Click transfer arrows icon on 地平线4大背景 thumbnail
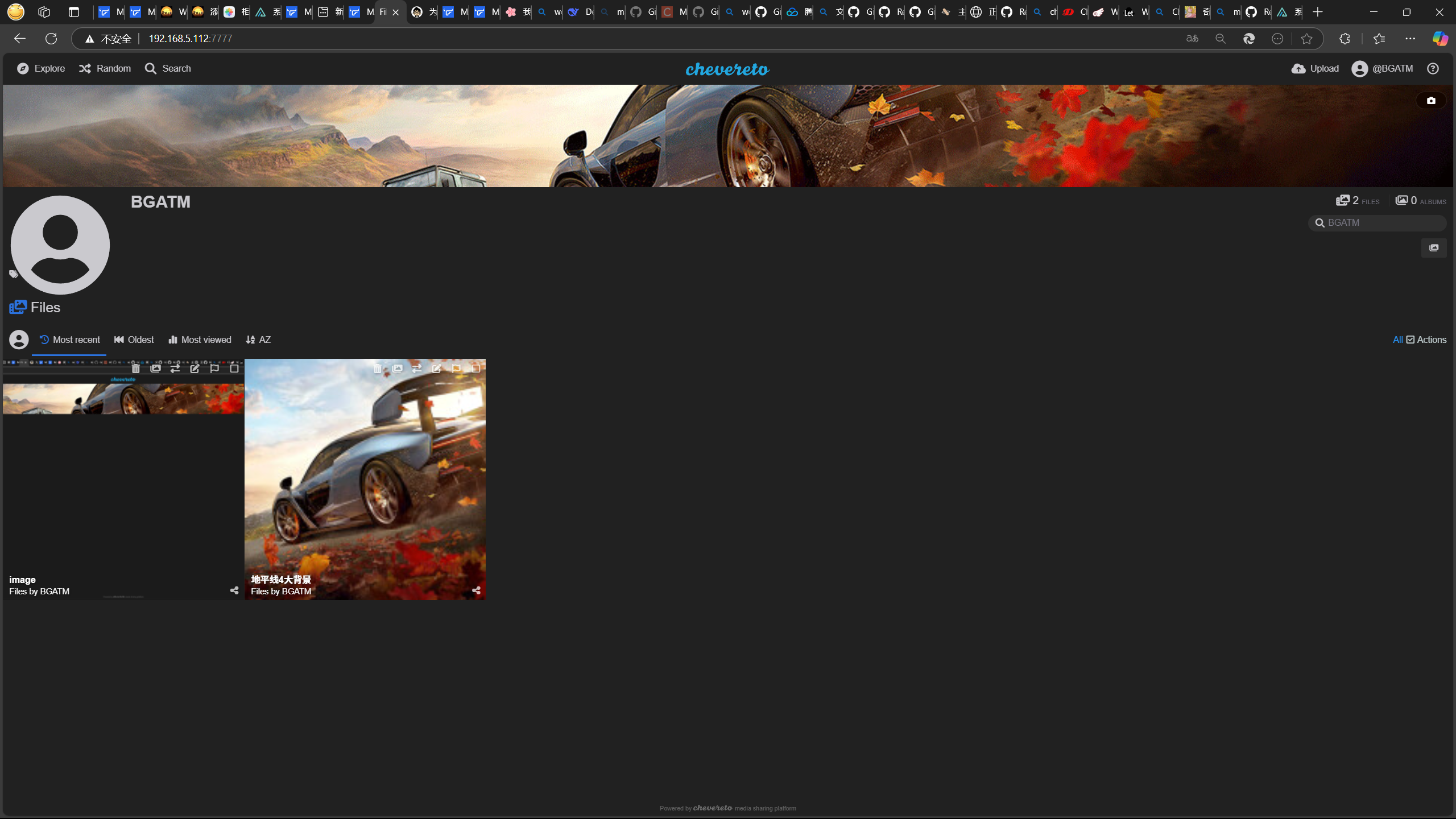The width and height of the screenshot is (1456, 819). (417, 369)
